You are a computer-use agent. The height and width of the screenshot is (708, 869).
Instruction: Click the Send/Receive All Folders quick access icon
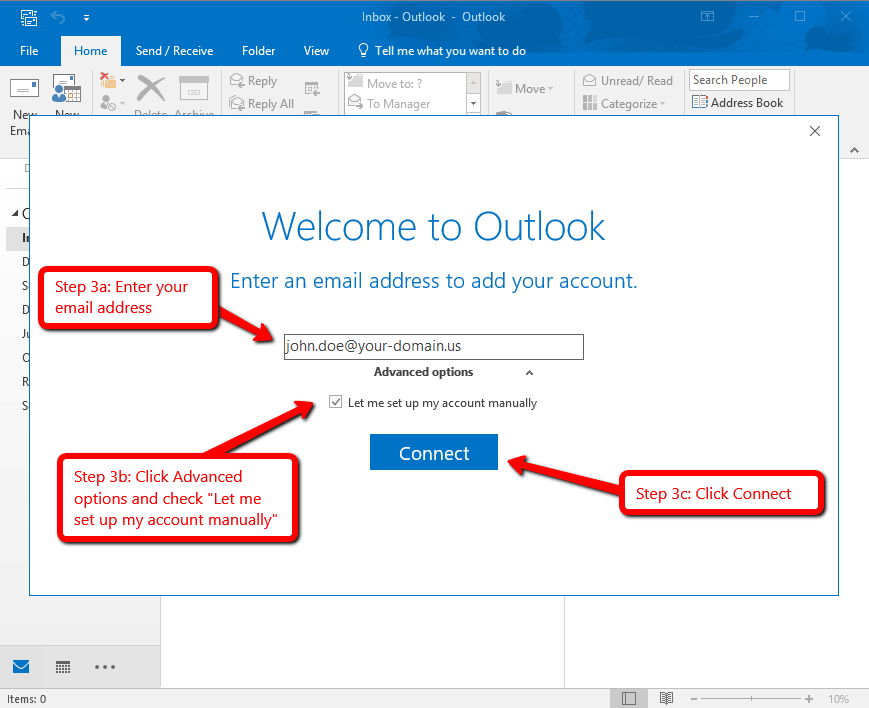pyautogui.click(x=29, y=17)
